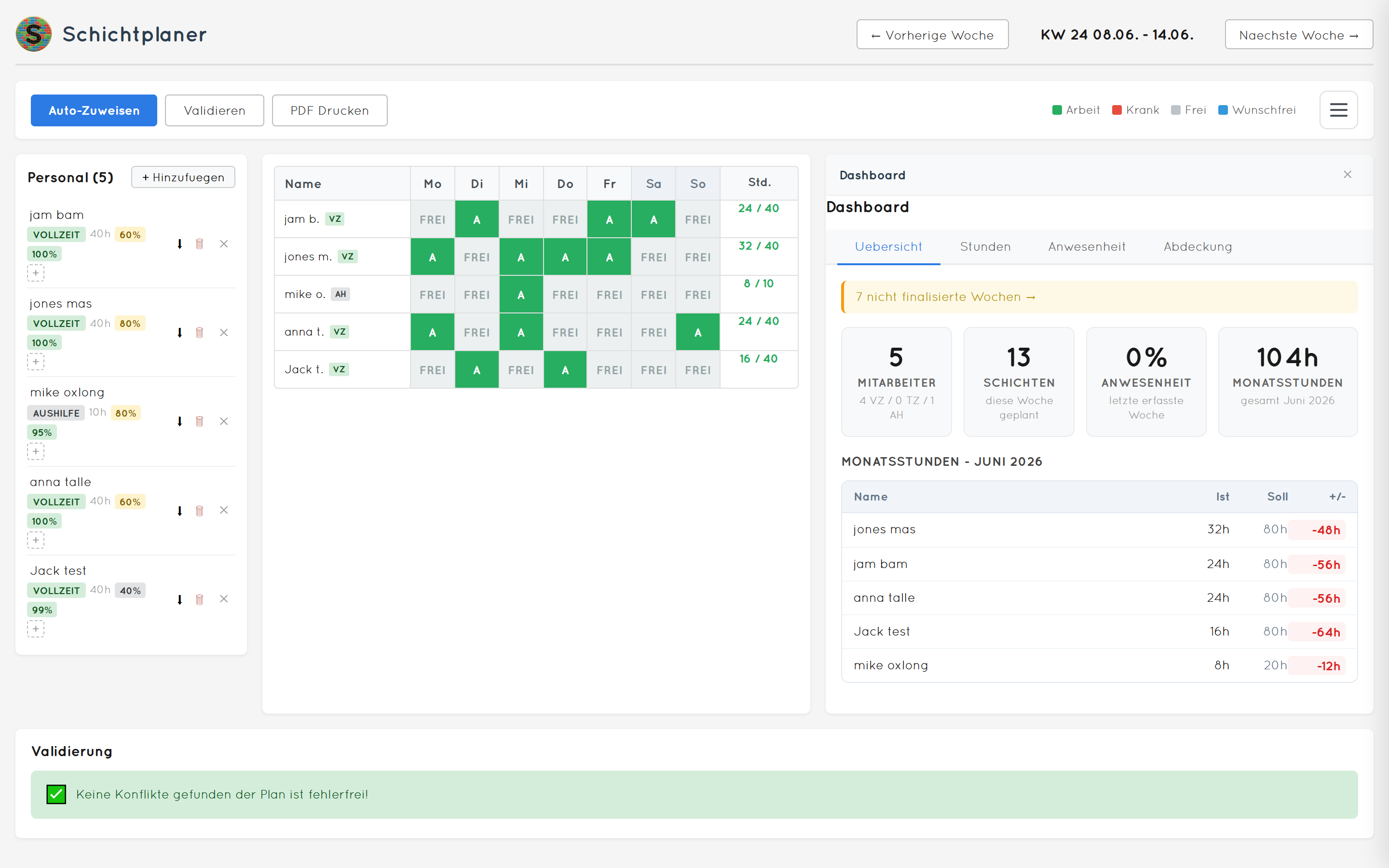Click the Schichtplaner logo icon
The image size is (1389, 868).
[33, 34]
